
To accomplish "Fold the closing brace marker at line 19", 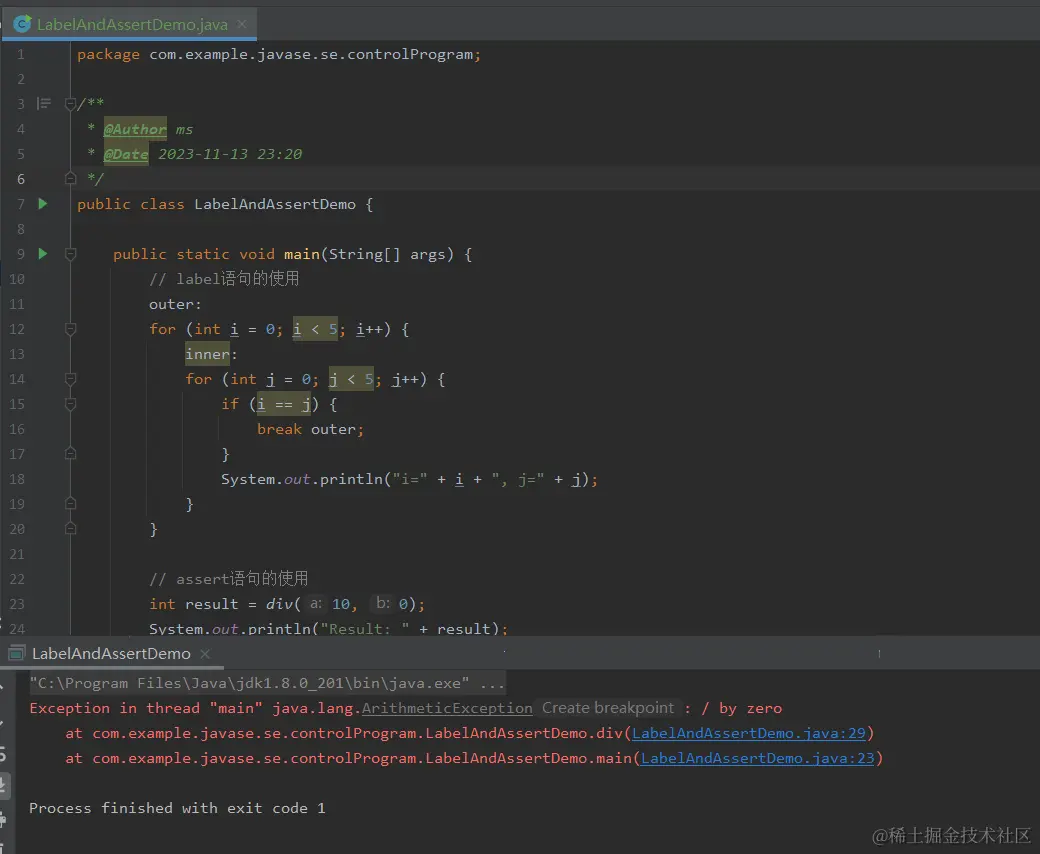I will tap(70, 504).
